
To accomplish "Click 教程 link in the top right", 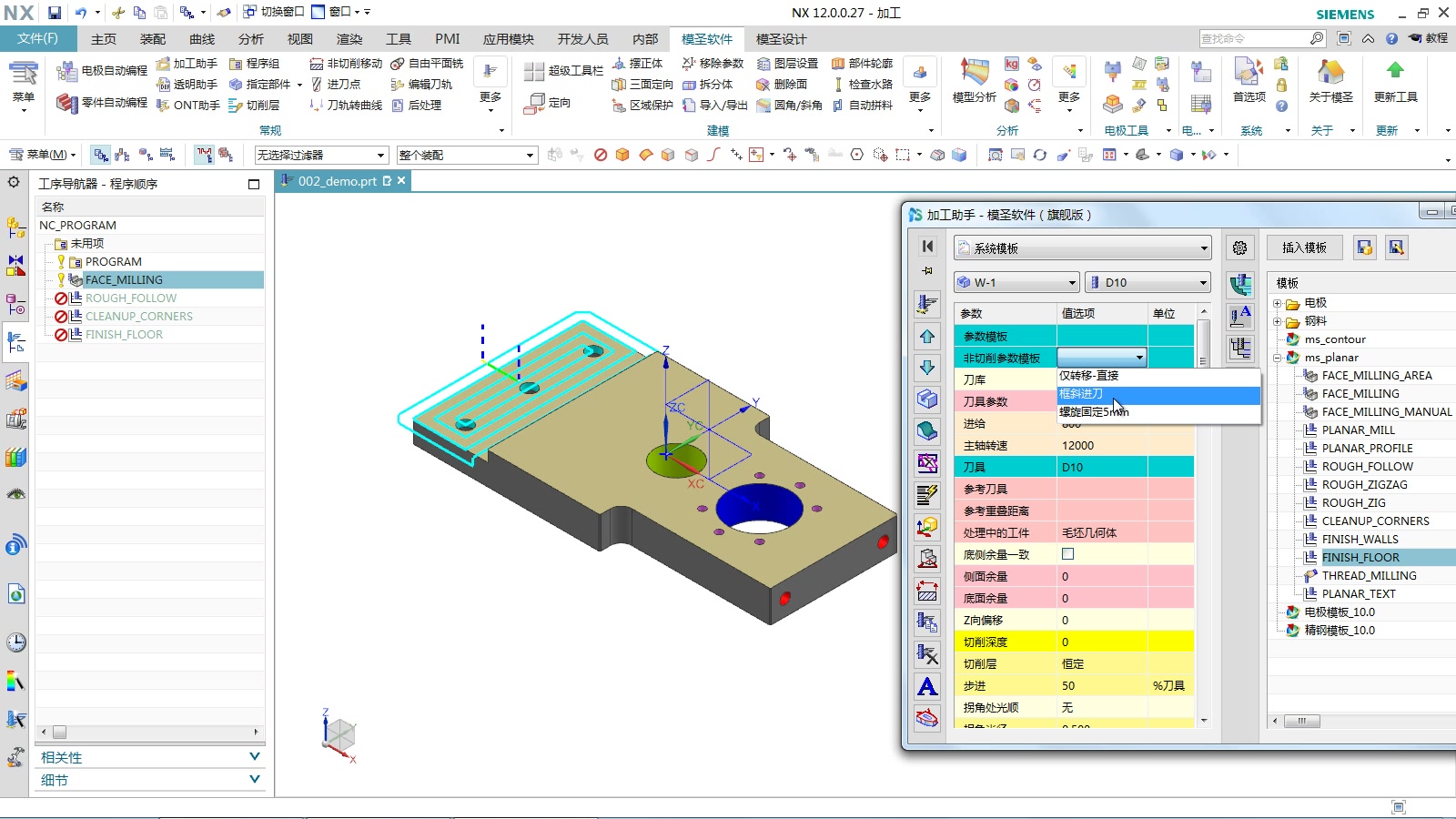I will [x=1429, y=38].
